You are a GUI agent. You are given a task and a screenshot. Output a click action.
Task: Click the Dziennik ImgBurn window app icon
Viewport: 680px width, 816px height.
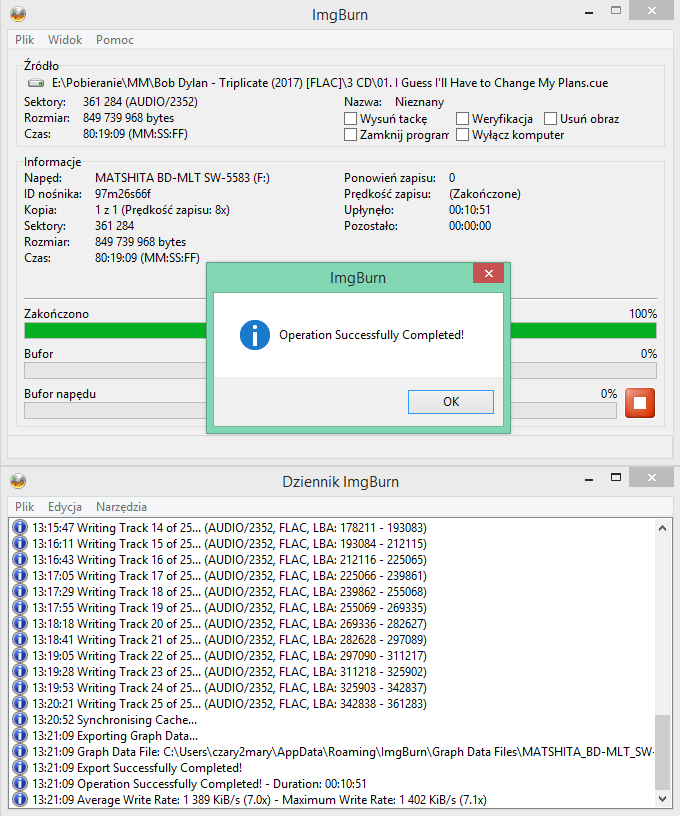[18, 481]
